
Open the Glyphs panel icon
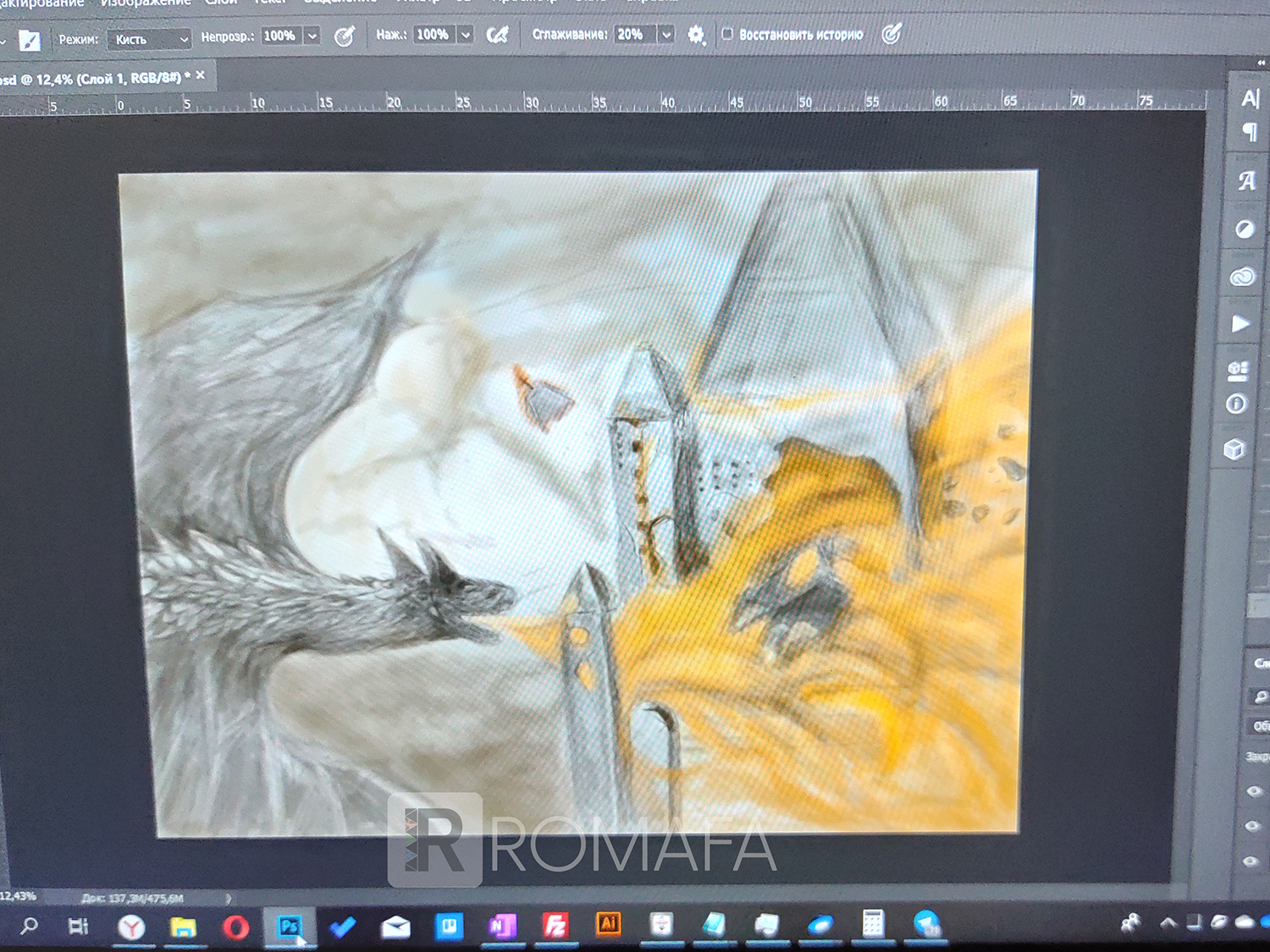coord(1246,181)
